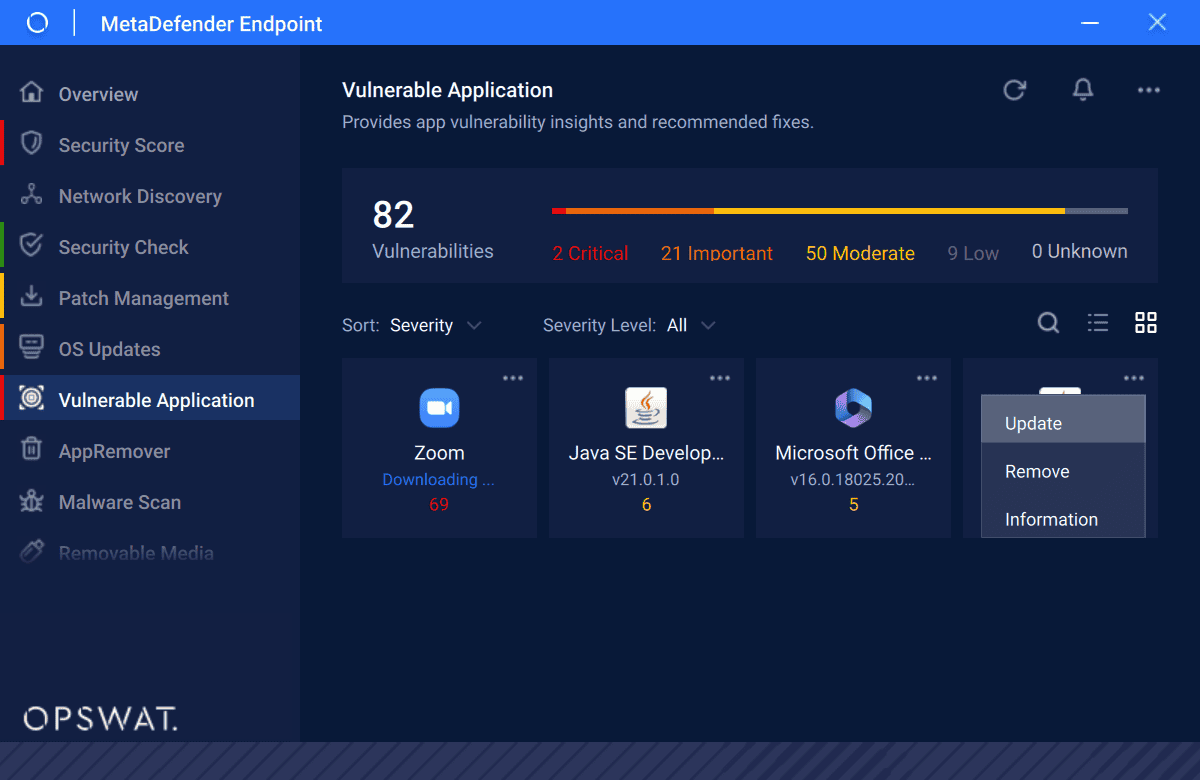The height and width of the screenshot is (780, 1200).
Task: Click the Vulnerable Application target icon
Action: click(x=32, y=399)
